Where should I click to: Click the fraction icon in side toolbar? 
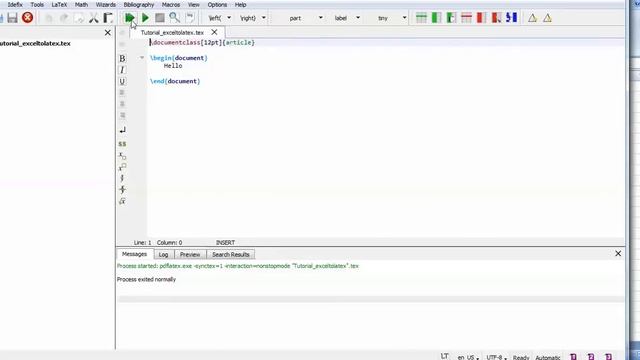[122, 178]
